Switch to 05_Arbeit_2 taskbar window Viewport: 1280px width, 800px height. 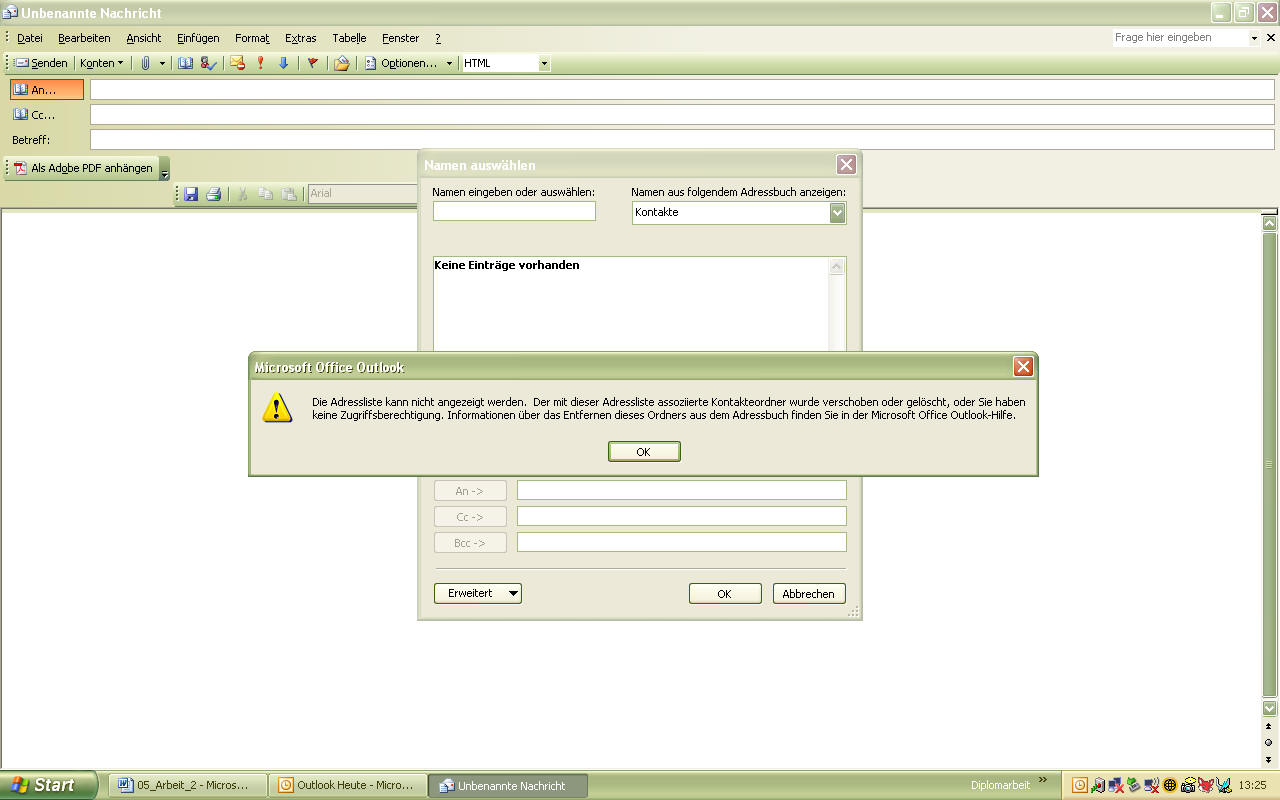(188, 785)
